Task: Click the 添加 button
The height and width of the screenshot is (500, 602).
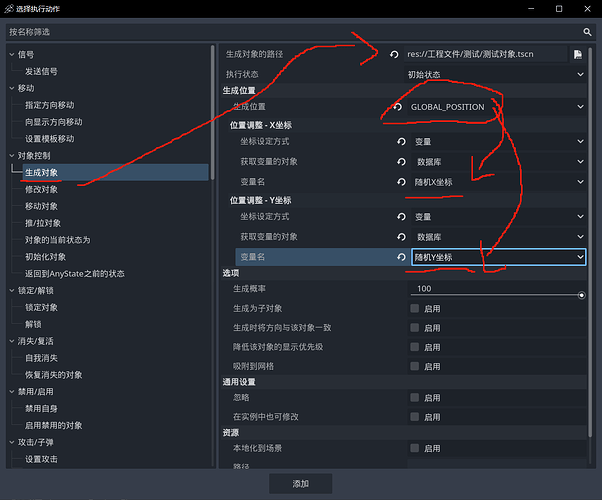Action: [x=300, y=483]
